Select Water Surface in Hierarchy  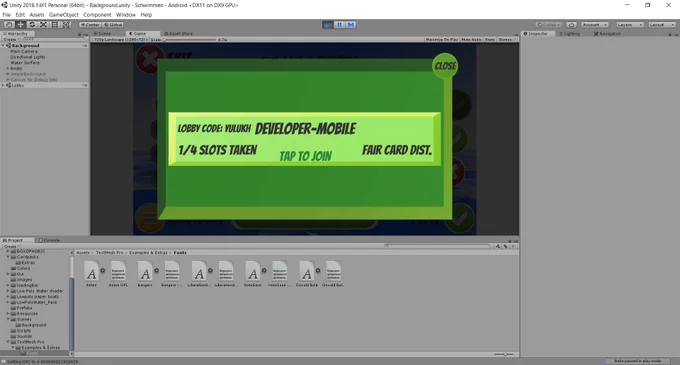click(x=25, y=62)
